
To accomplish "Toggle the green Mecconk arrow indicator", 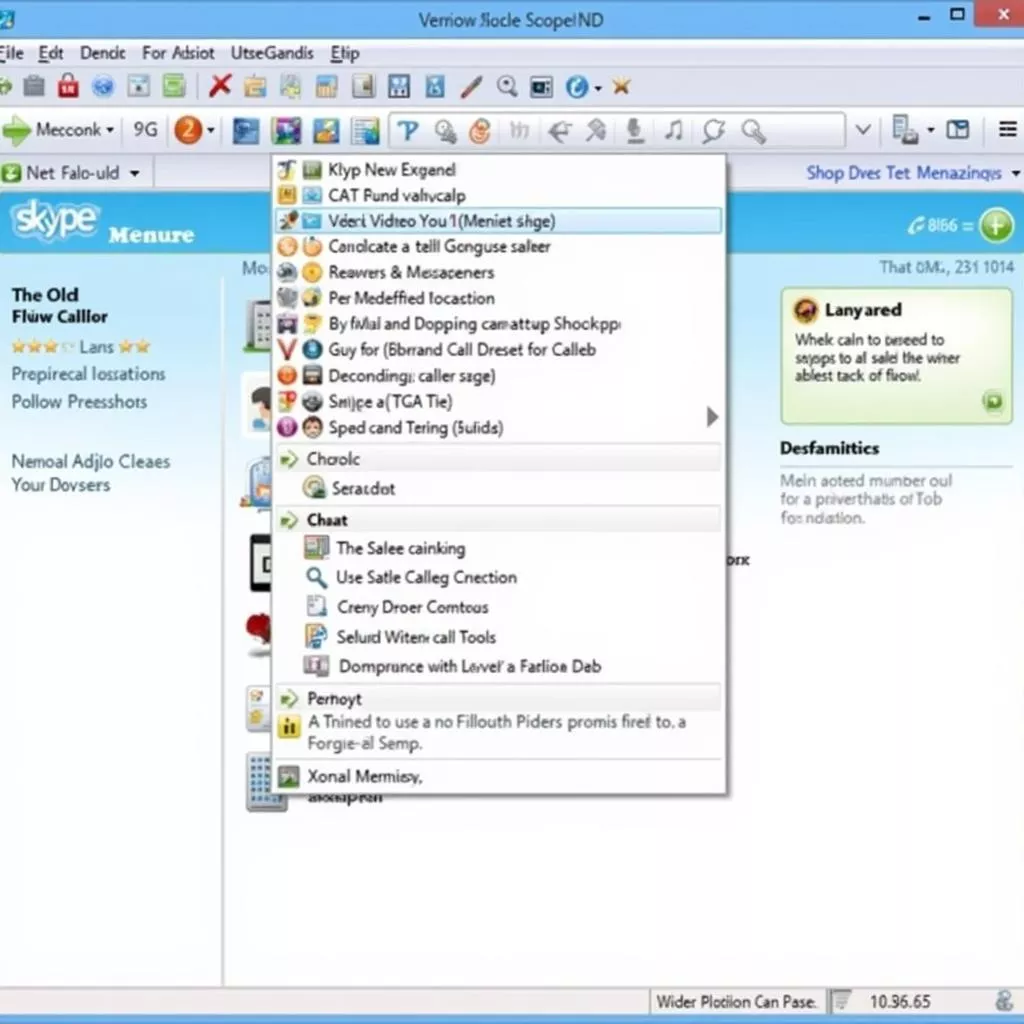I will [x=18, y=128].
